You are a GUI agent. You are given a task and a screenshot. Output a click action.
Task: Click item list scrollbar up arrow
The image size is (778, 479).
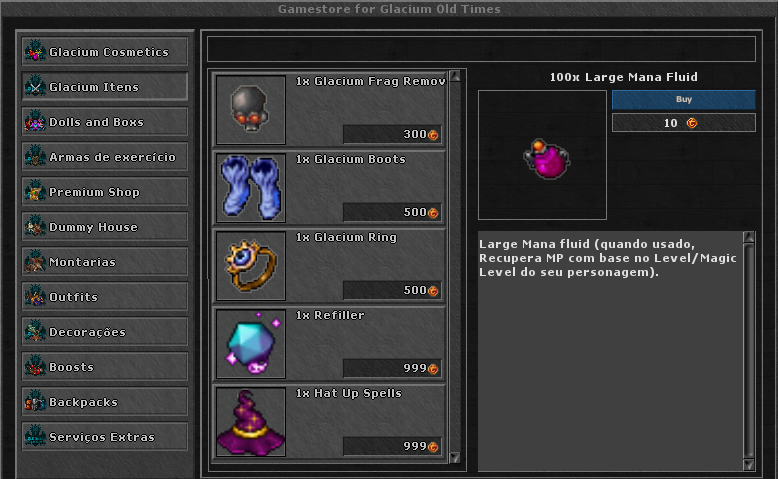pyautogui.click(x=454, y=76)
